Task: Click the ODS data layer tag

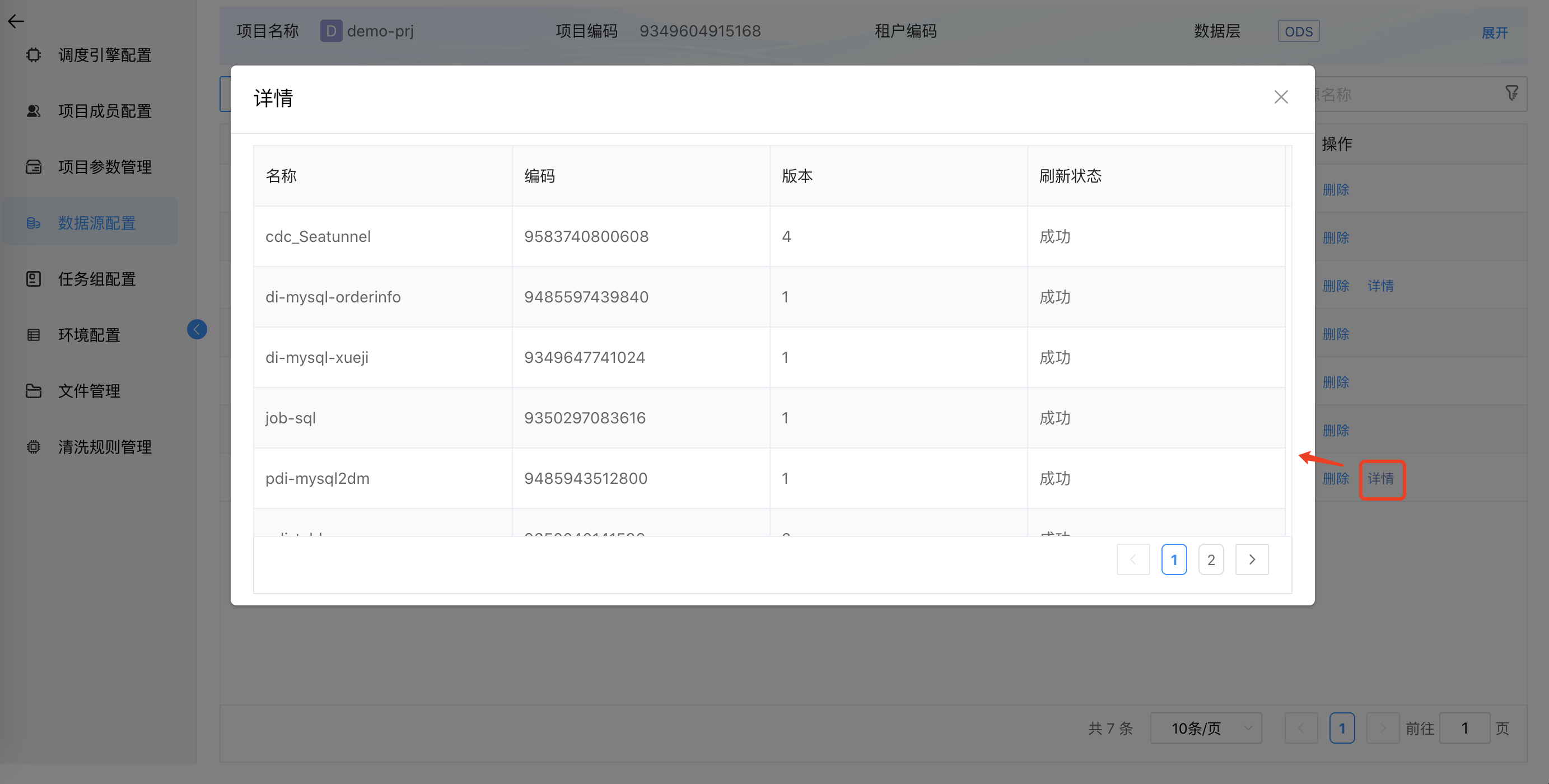Action: click(x=1299, y=31)
